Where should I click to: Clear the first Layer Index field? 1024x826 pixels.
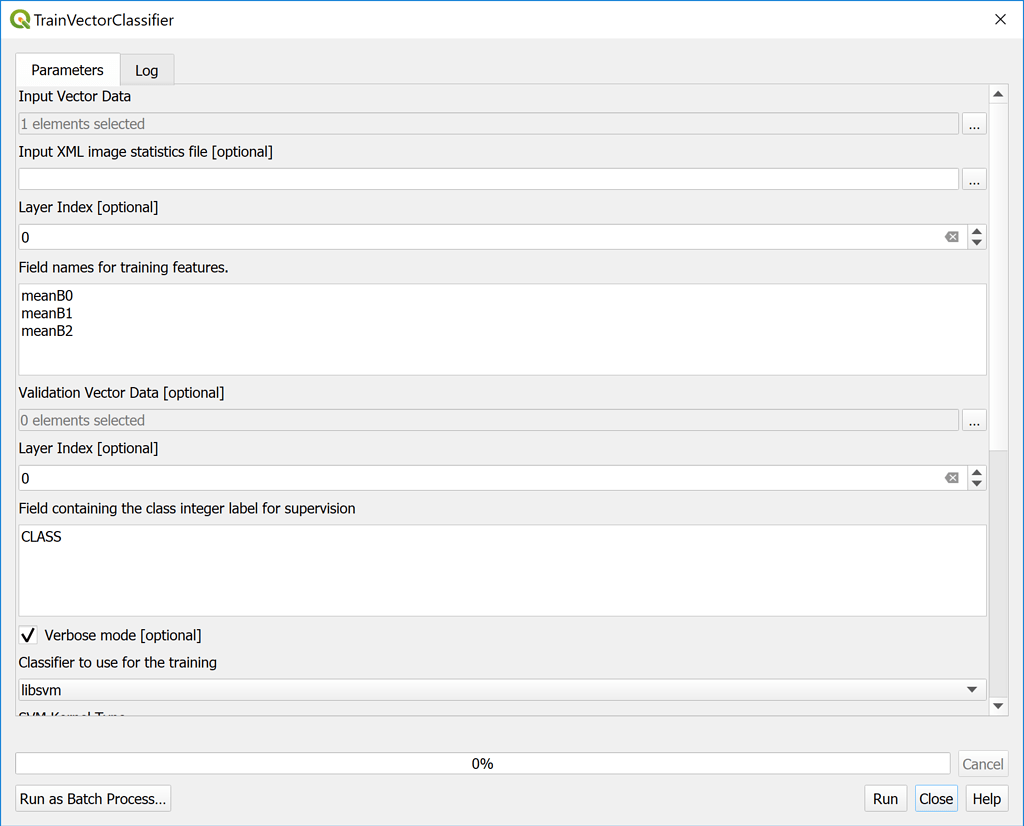coord(951,237)
